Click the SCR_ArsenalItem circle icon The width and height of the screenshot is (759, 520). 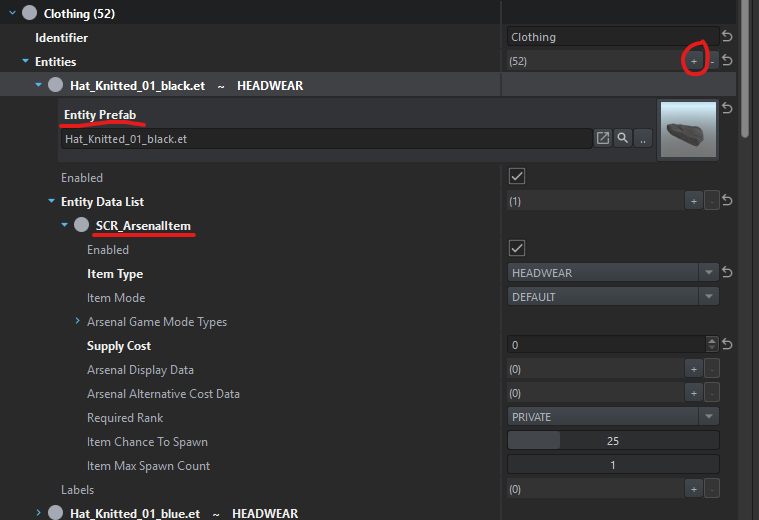pyautogui.click(x=81, y=225)
